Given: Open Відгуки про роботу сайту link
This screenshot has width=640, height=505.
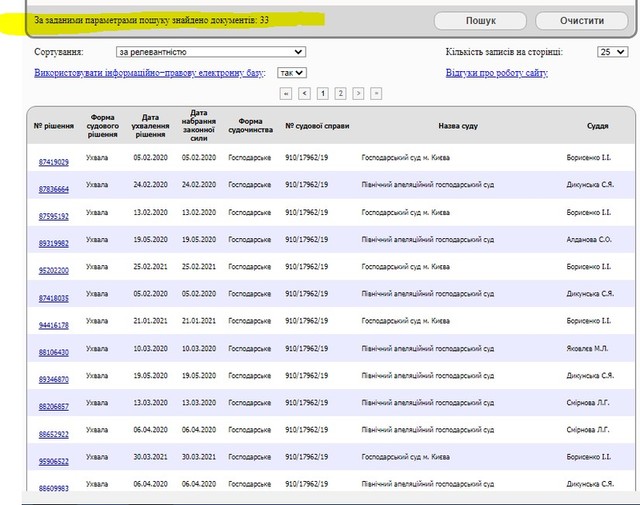Looking at the screenshot, I should point(497,73).
